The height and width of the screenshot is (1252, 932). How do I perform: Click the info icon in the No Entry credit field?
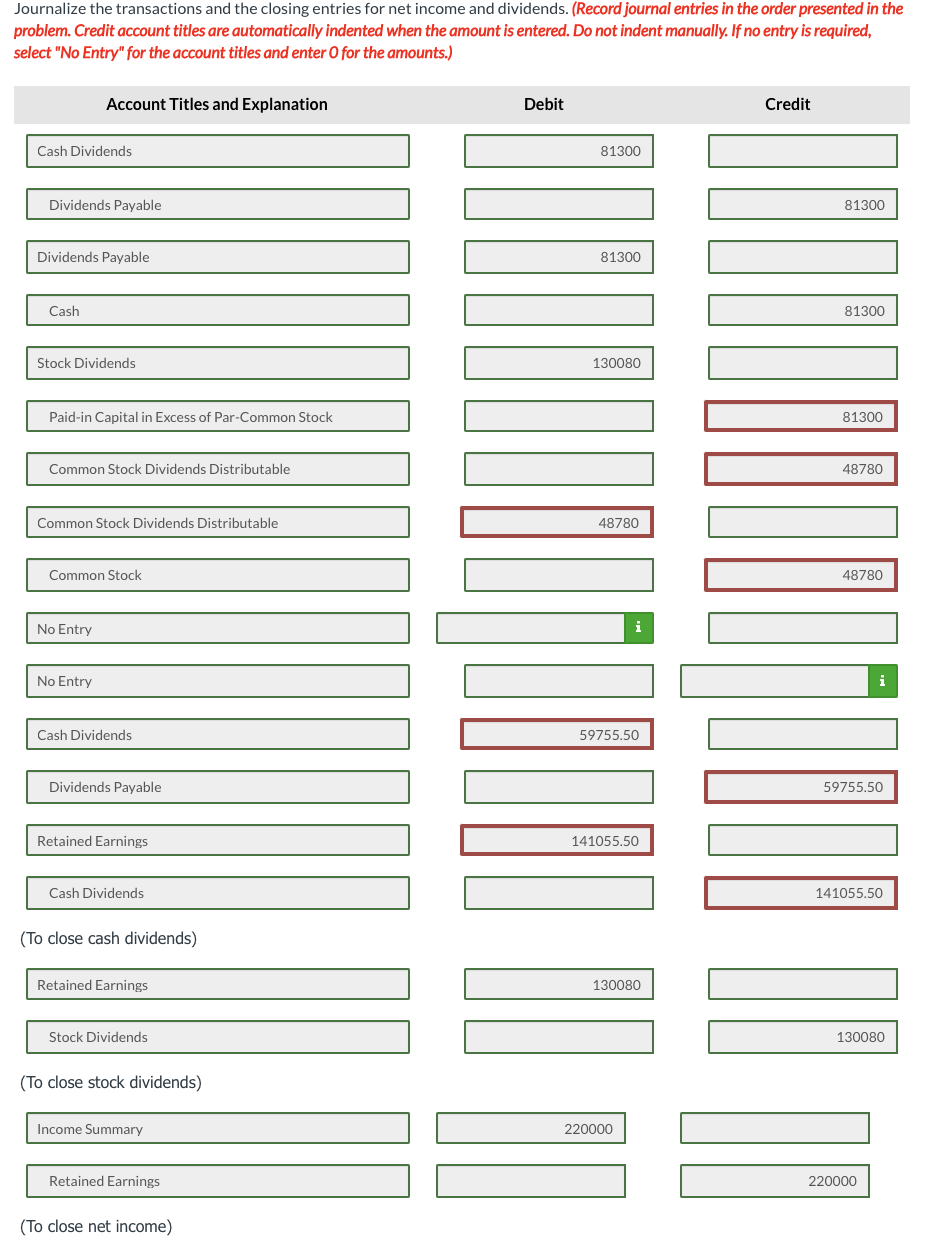(x=882, y=681)
